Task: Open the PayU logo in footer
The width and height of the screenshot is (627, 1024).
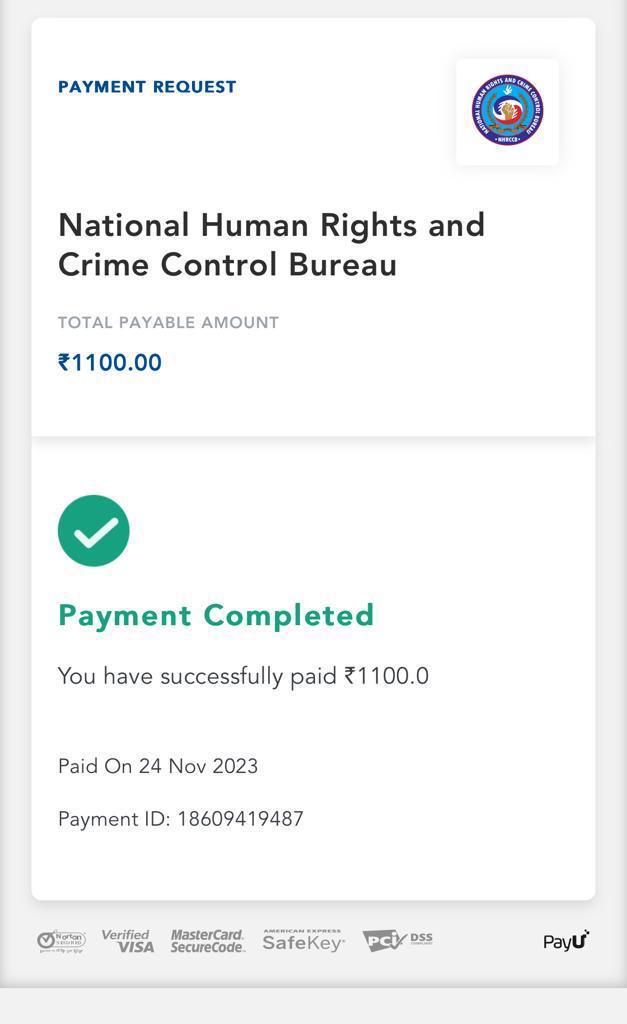Action: (566, 941)
